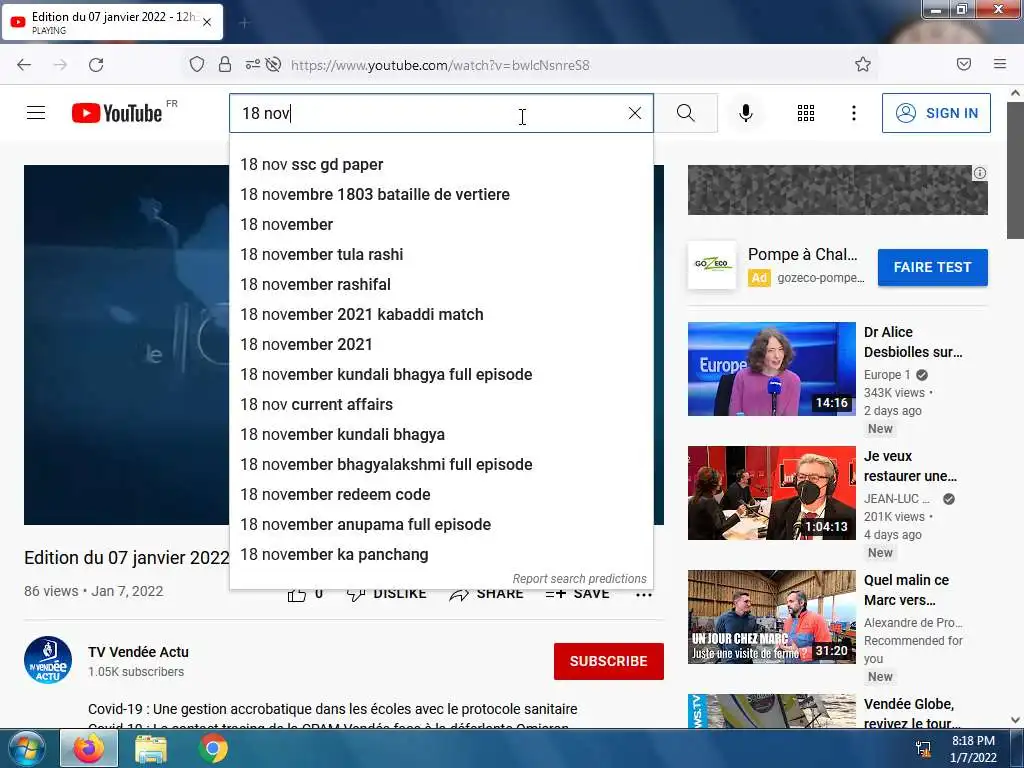Open the GoZeco advertiser logo

point(712,265)
